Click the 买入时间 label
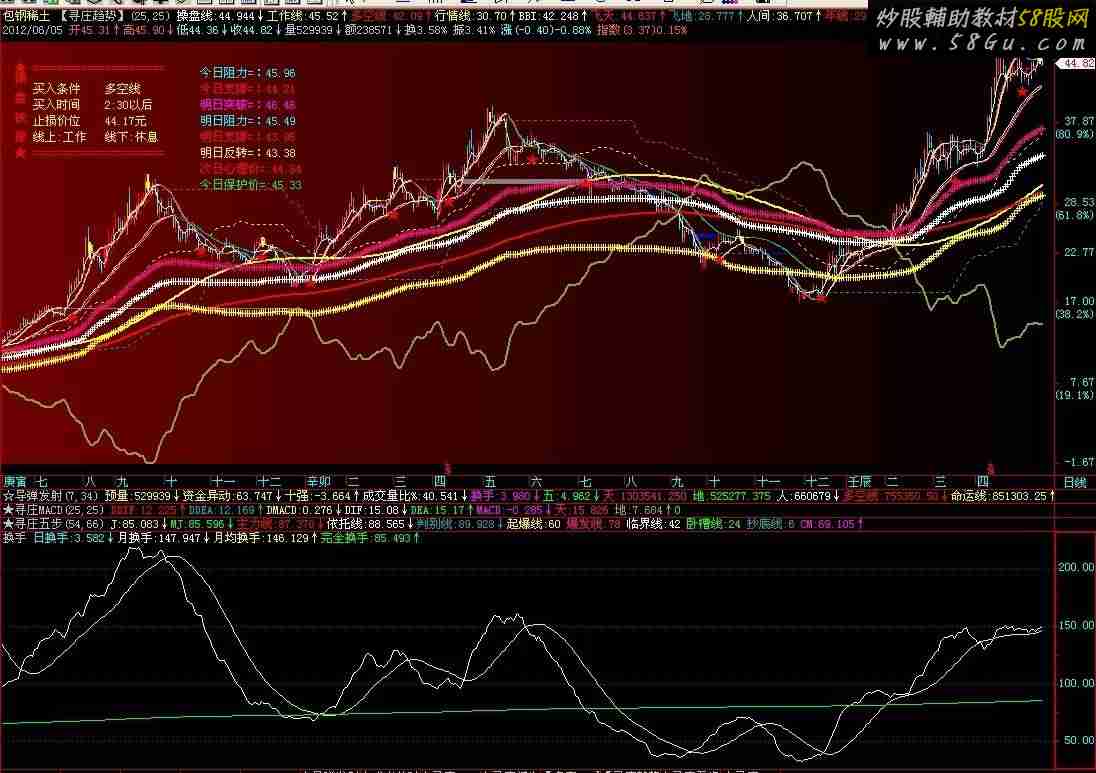The image size is (1096, 773). pos(57,105)
